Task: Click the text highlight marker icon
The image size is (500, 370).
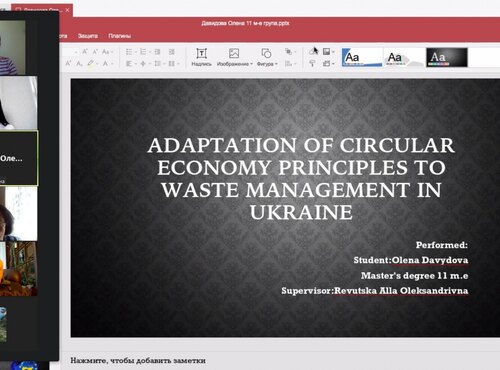Action: pos(90,63)
